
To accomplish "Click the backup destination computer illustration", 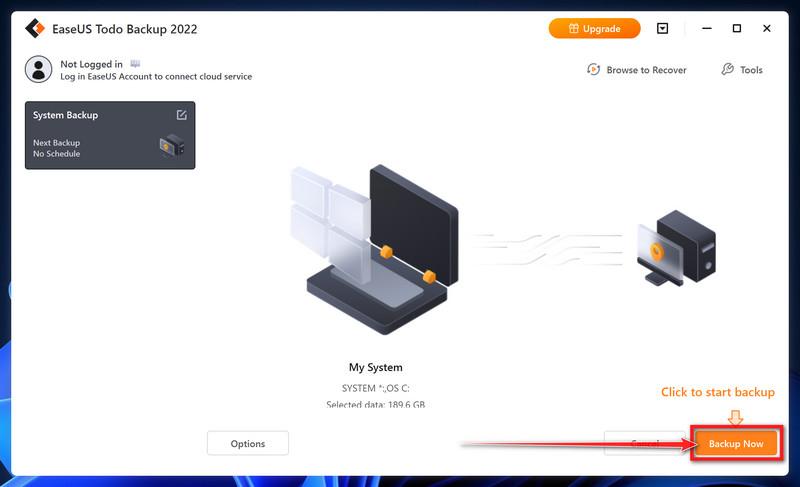I will point(677,247).
